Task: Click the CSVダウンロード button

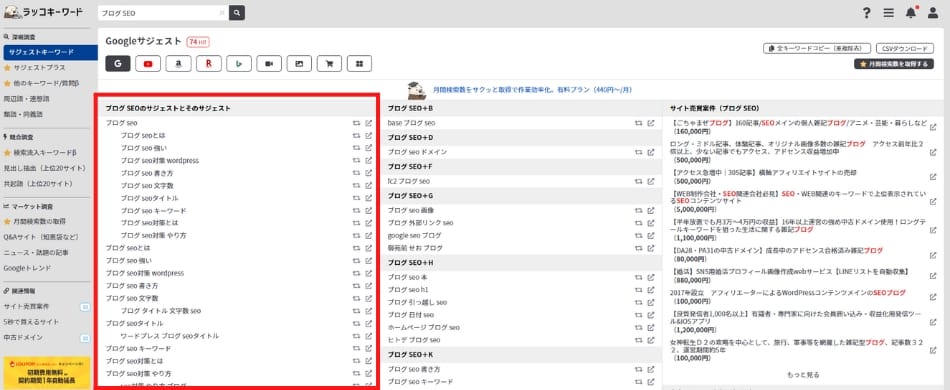Action: coord(904,48)
